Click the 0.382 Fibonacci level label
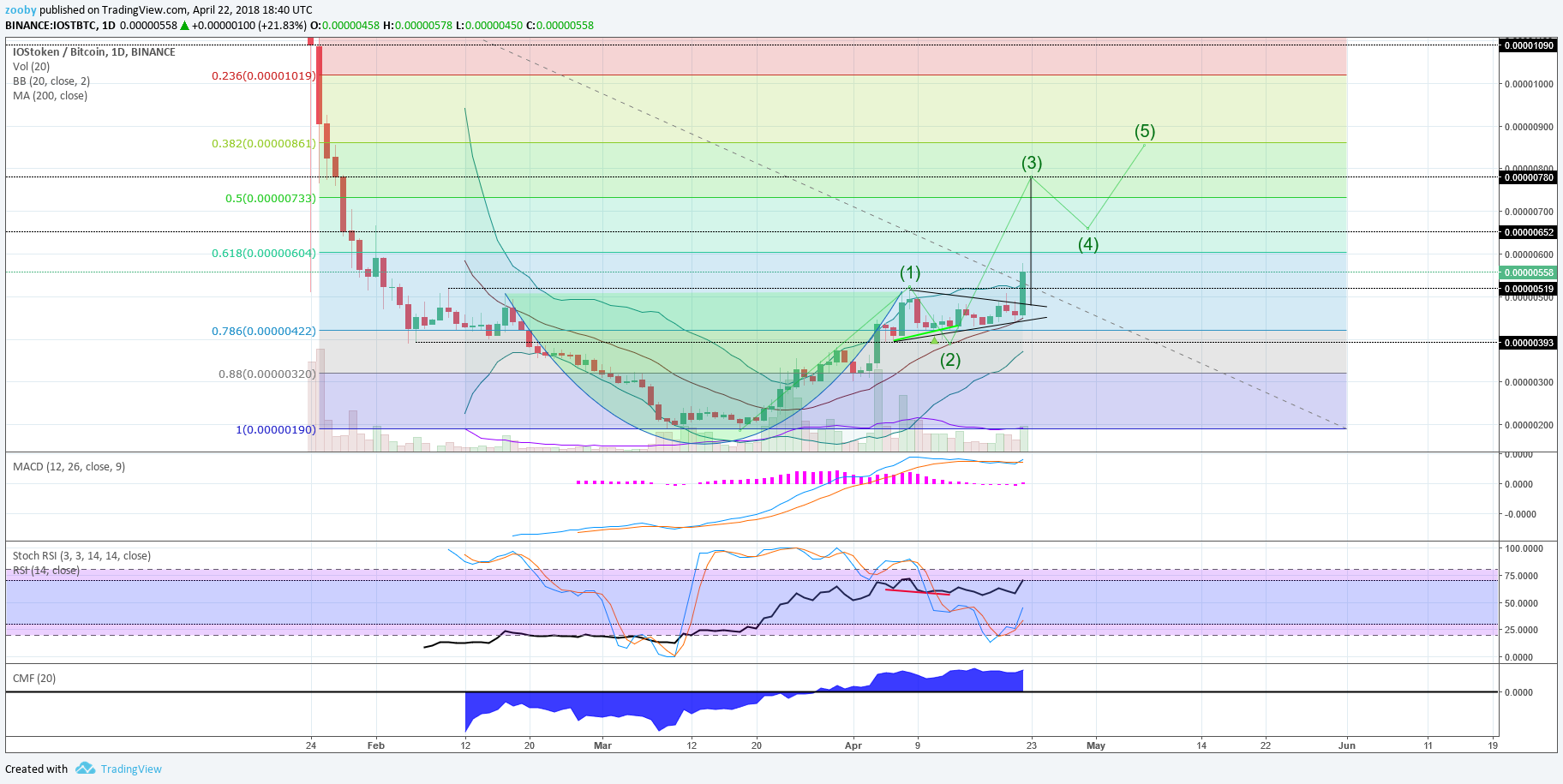Screen dimensions: 1563x784 (x=264, y=143)
